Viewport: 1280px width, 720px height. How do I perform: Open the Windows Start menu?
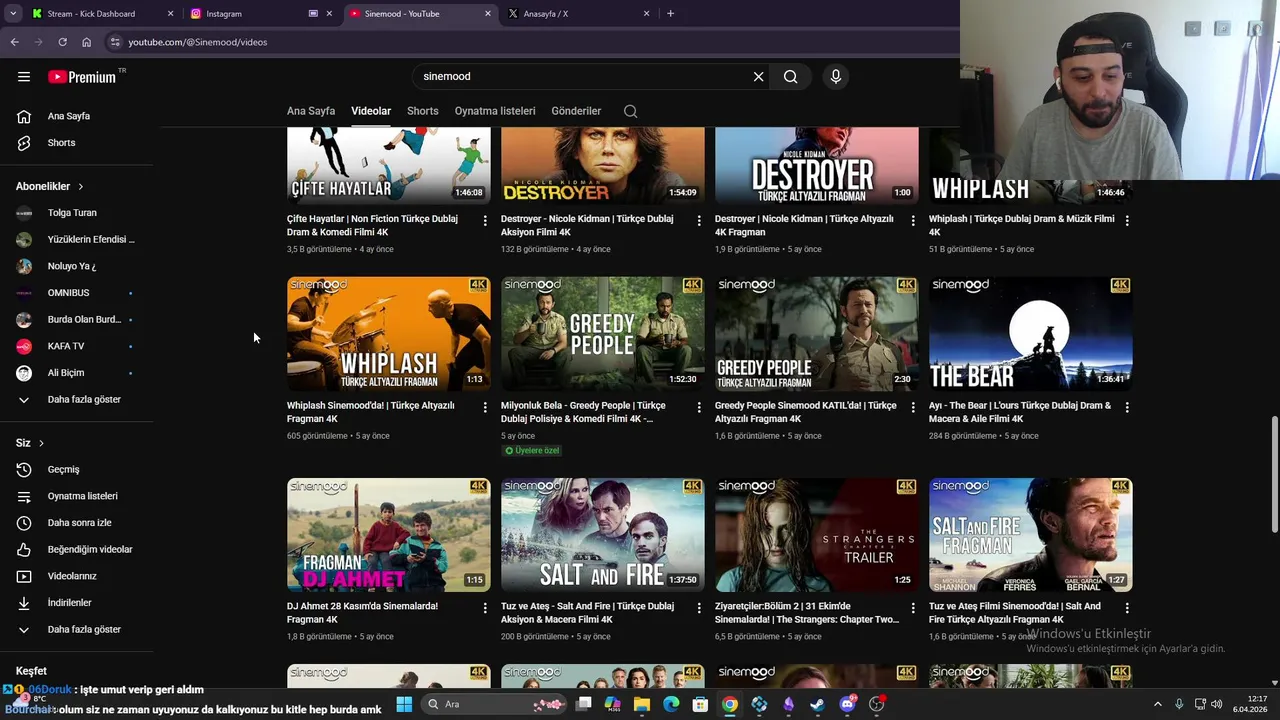pyautogui.click(x=404, y=704)
